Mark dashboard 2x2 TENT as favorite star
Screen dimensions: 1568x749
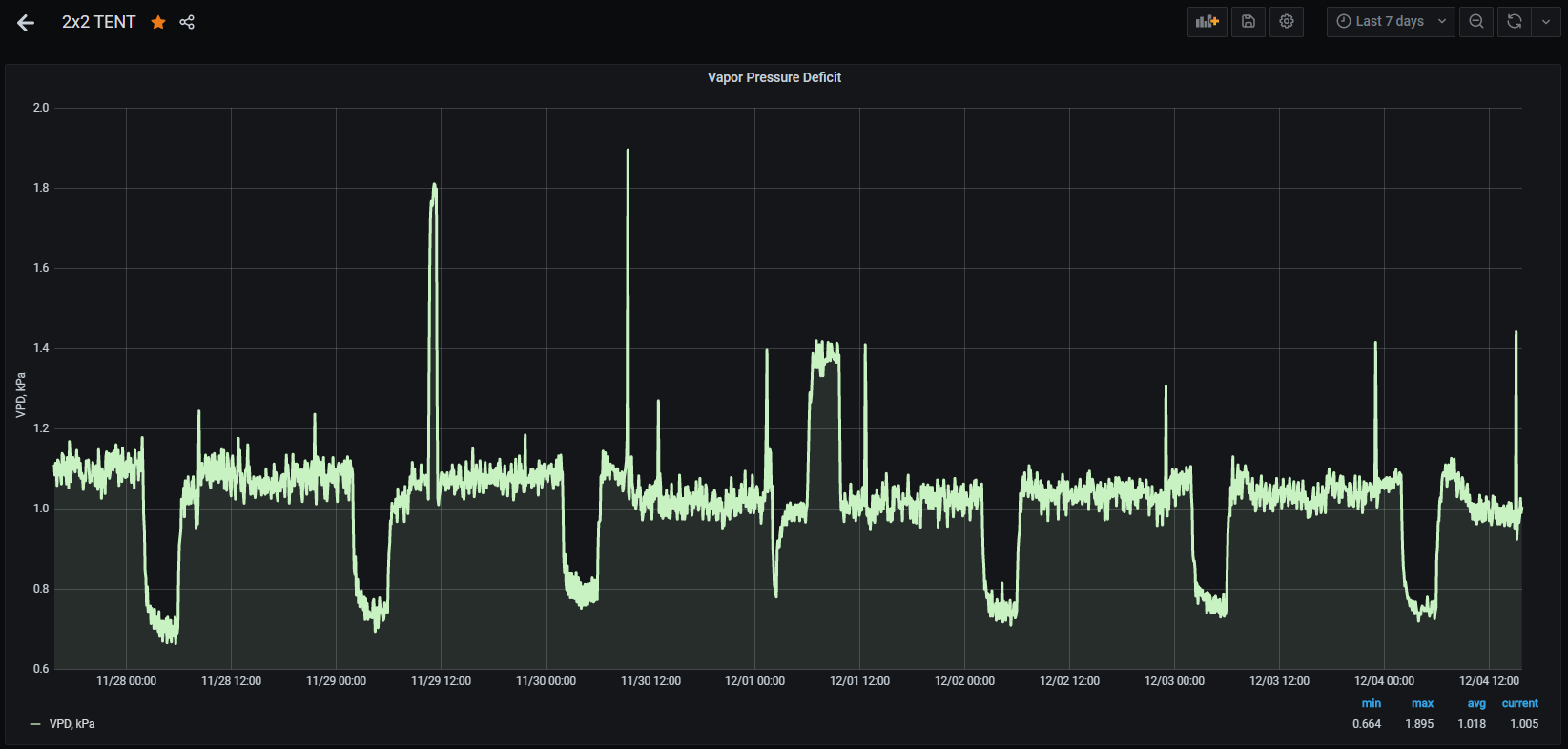[x=158, y=22]
